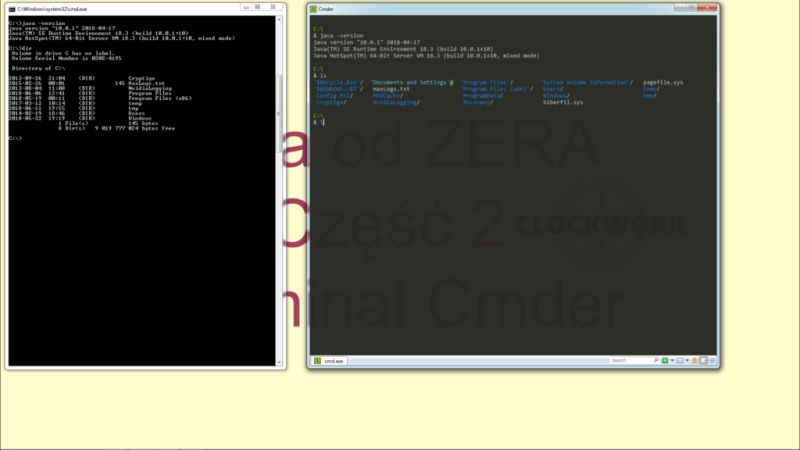Viewport: 800px width, 450px height.
Task: Click 'pagefile.sys' in Cmder ls output
Action: 663,82
